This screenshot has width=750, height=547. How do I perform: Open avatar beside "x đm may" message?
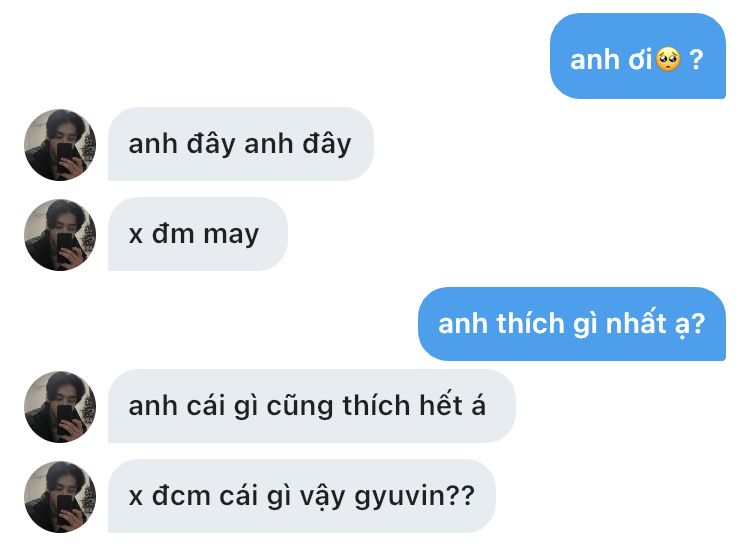(60, 235)
